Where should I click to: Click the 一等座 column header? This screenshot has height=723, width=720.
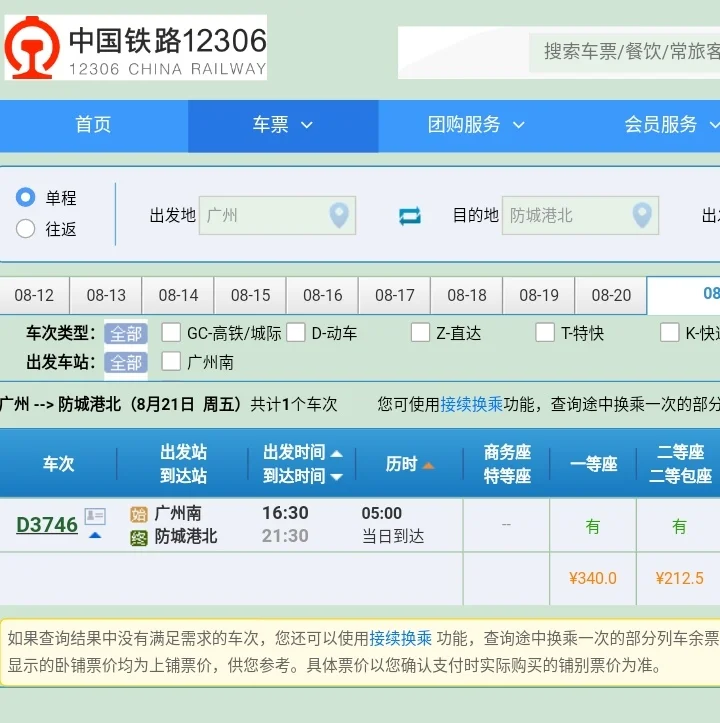click(x=593, y=464)
